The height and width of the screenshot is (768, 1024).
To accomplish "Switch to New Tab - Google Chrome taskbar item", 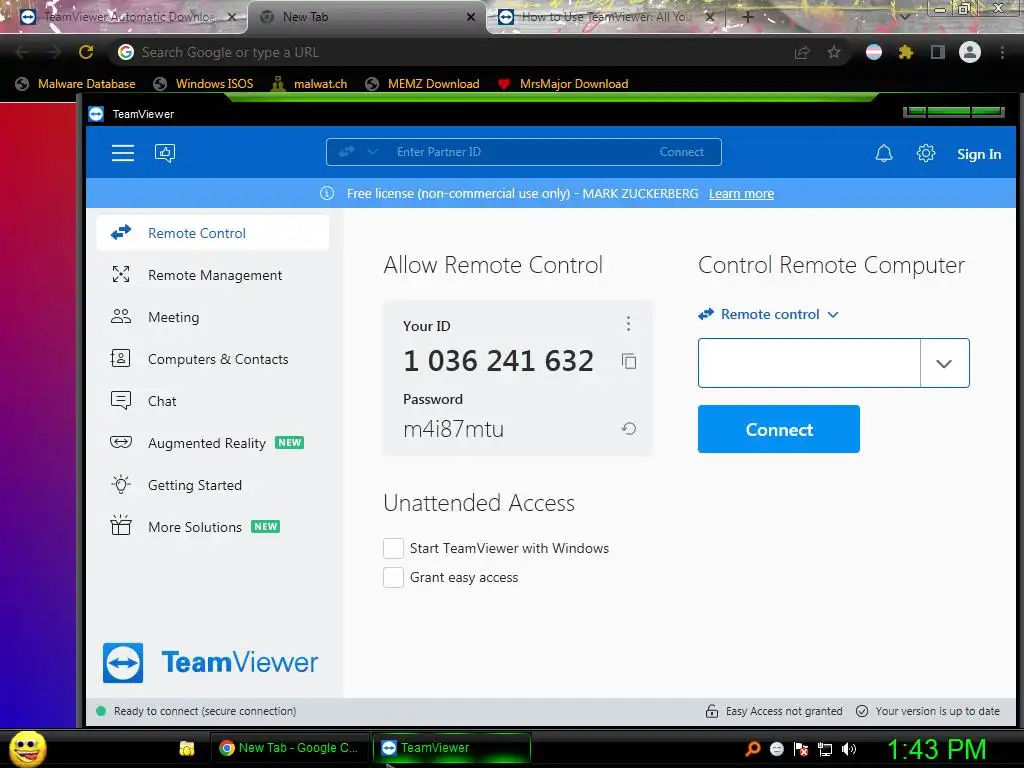I will (289, 748).
